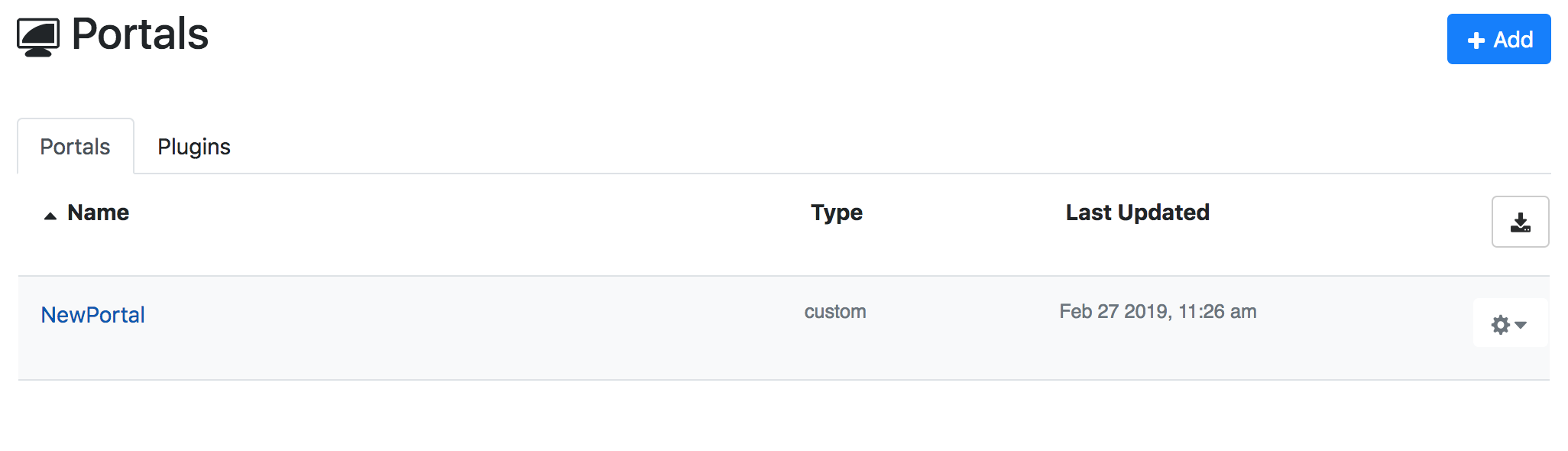
Task: Click empty tab bar right of Plugins
Action: pos(764,147)
